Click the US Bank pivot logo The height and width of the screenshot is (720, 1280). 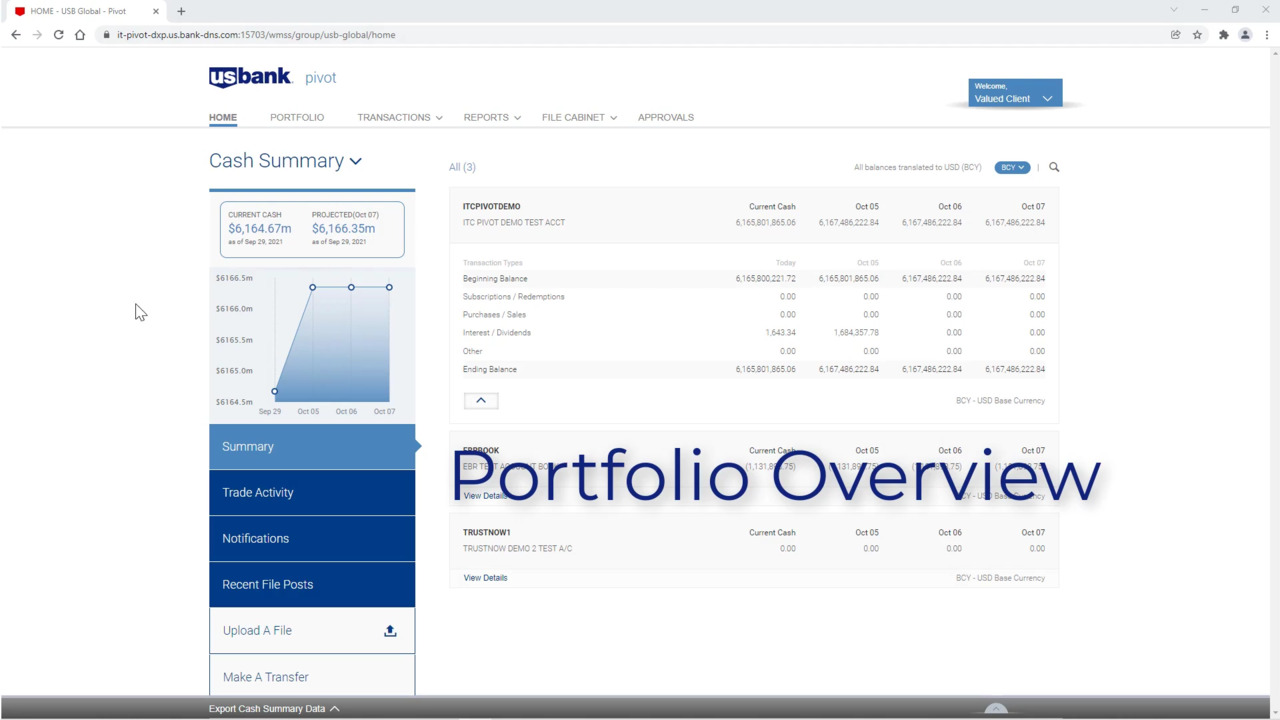click(x=272, y=78)
